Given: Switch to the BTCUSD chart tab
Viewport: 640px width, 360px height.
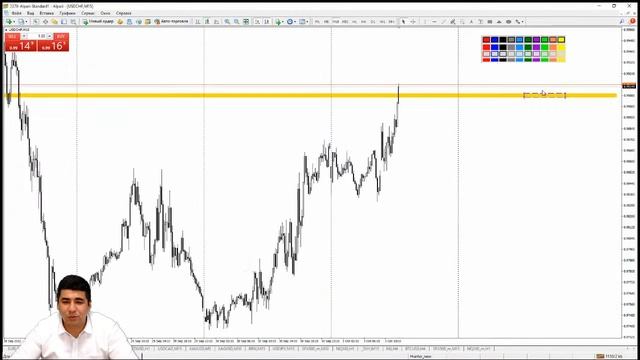Looking at the screenshot, I should coord(416,349).
